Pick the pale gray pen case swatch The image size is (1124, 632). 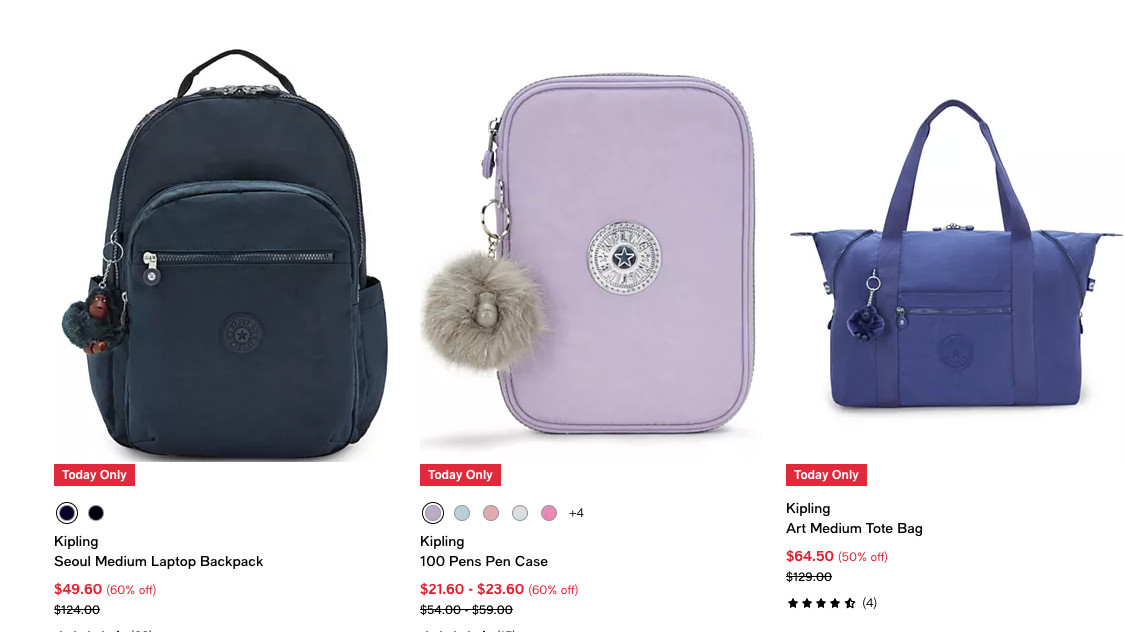click(520, 513)
